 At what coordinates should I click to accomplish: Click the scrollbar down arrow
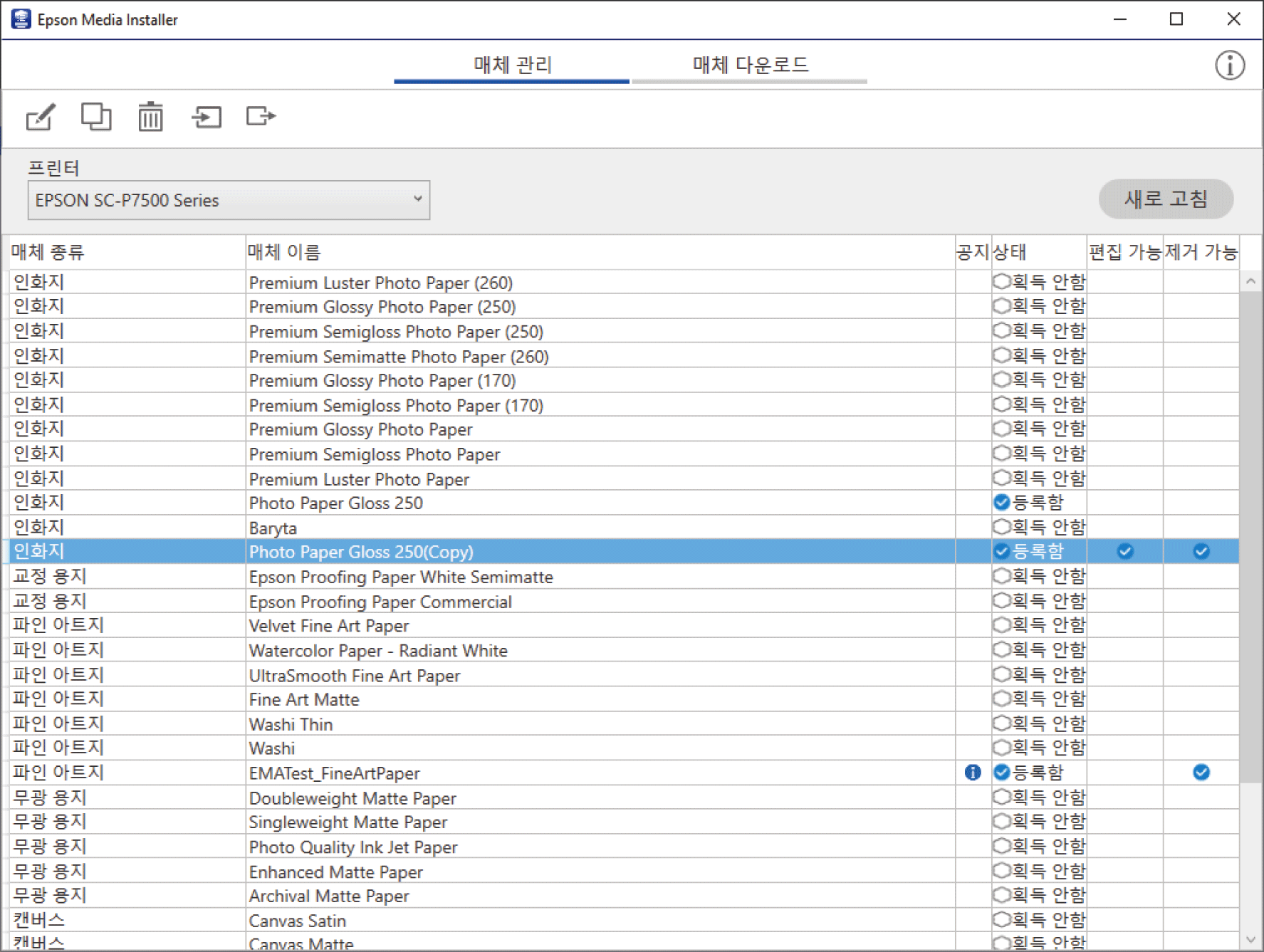[x=1250, y=940]
